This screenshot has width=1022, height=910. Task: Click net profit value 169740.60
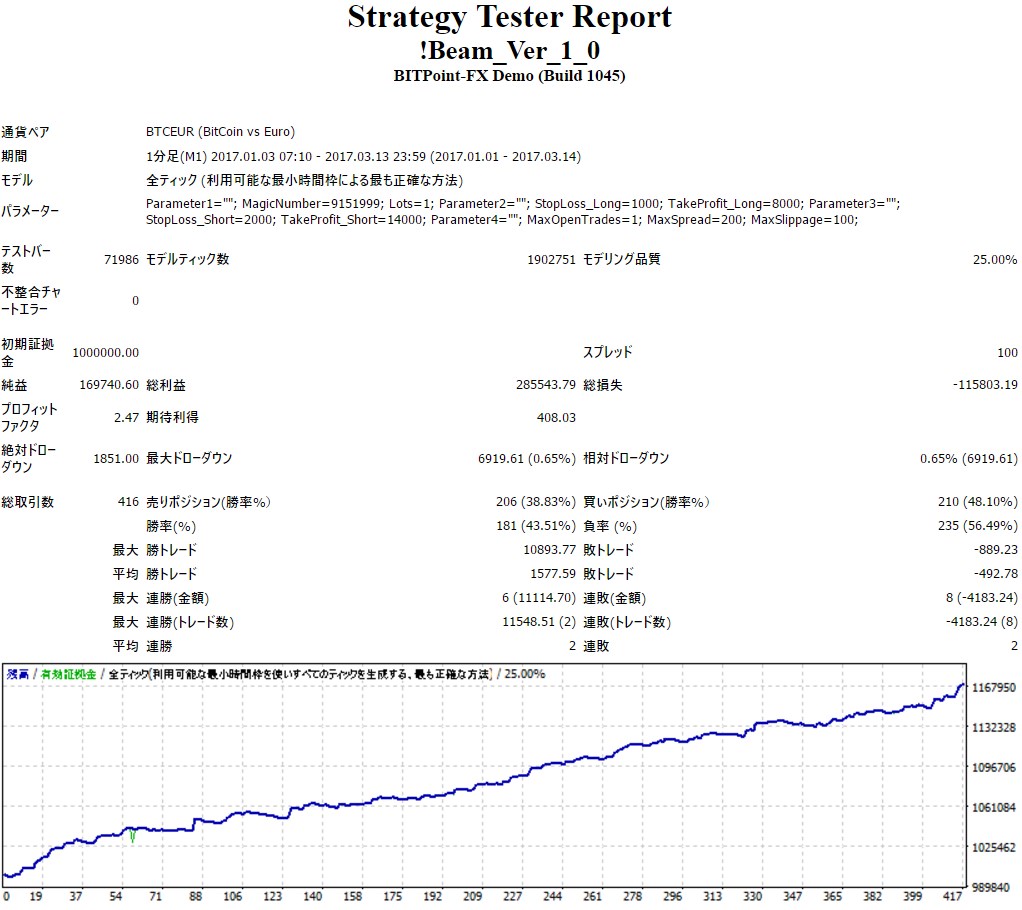pos(109,385)
